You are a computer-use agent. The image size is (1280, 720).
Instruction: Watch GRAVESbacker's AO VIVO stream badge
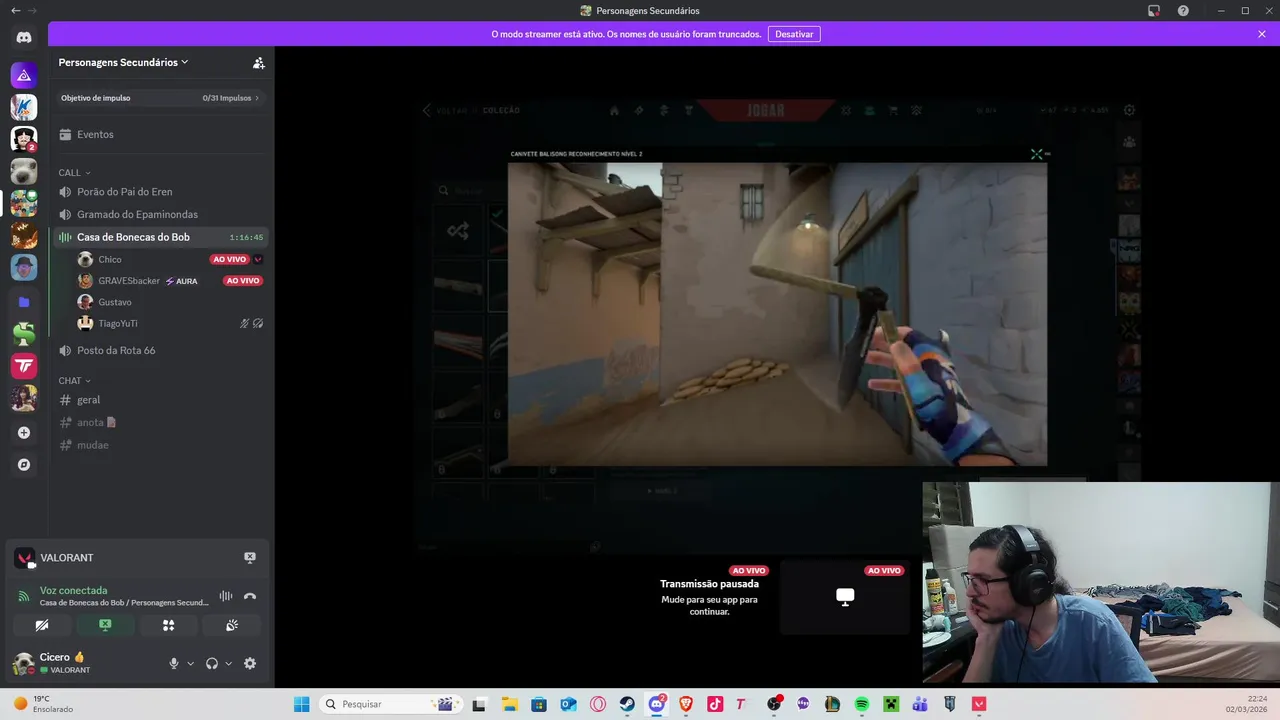pos(243,281)
